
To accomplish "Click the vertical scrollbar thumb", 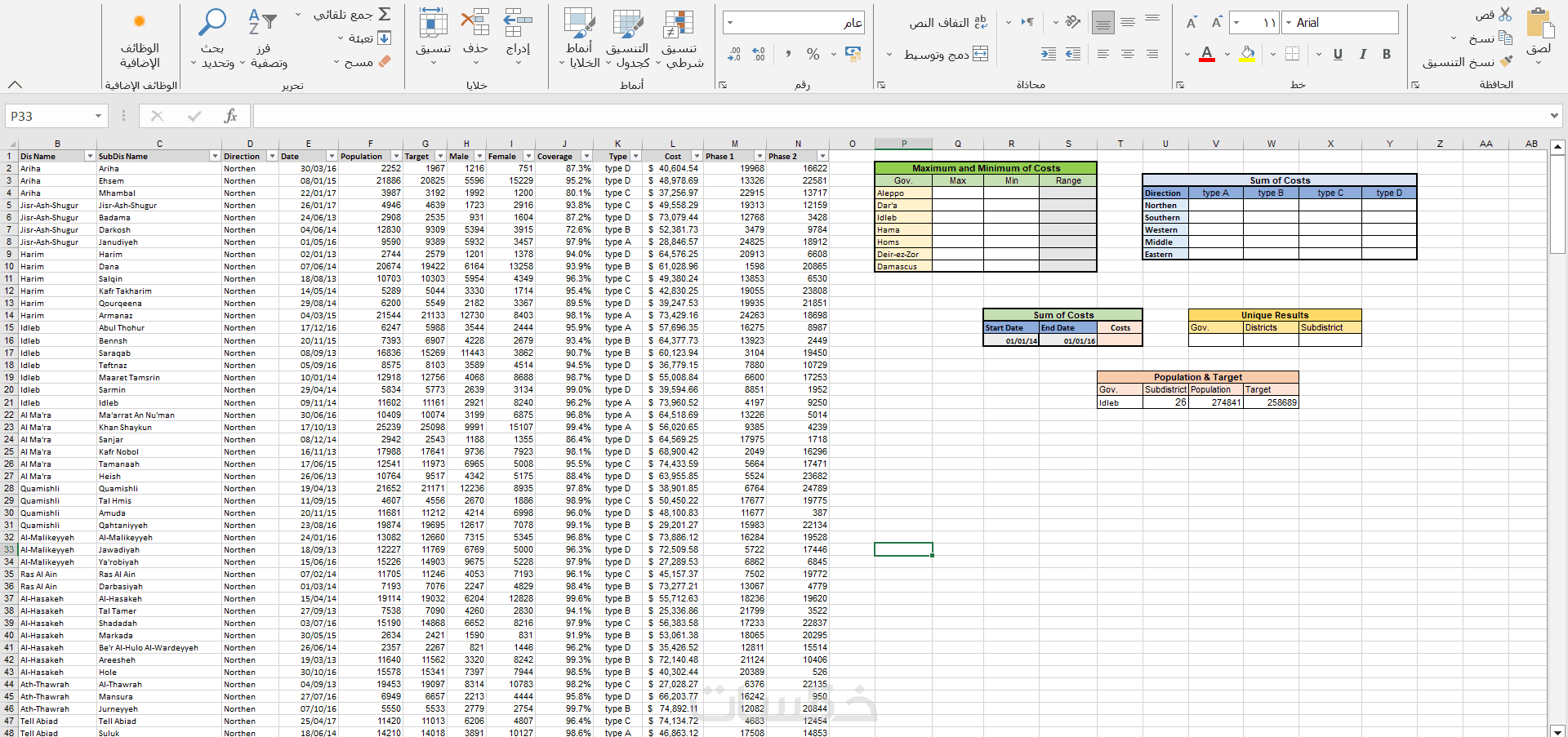I will coord(1557,204).
